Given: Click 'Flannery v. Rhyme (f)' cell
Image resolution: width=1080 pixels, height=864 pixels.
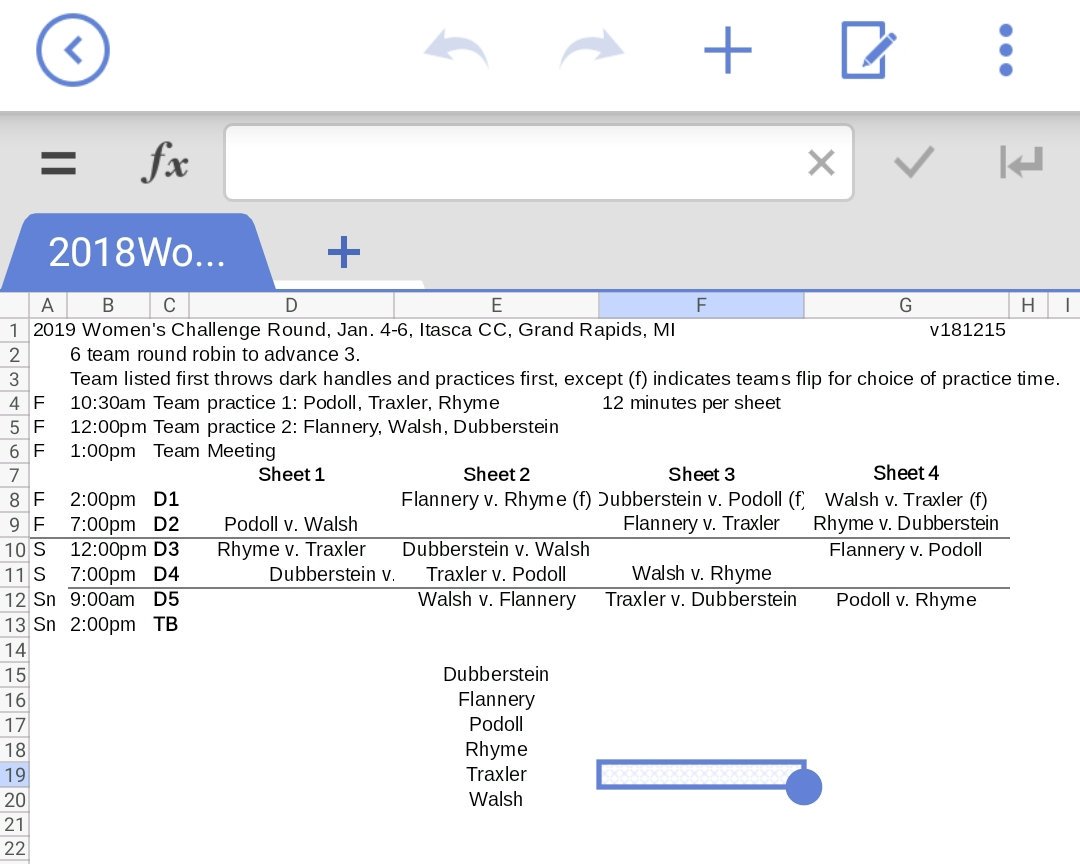Looking at the screenshot, I should tap(496, 500).
